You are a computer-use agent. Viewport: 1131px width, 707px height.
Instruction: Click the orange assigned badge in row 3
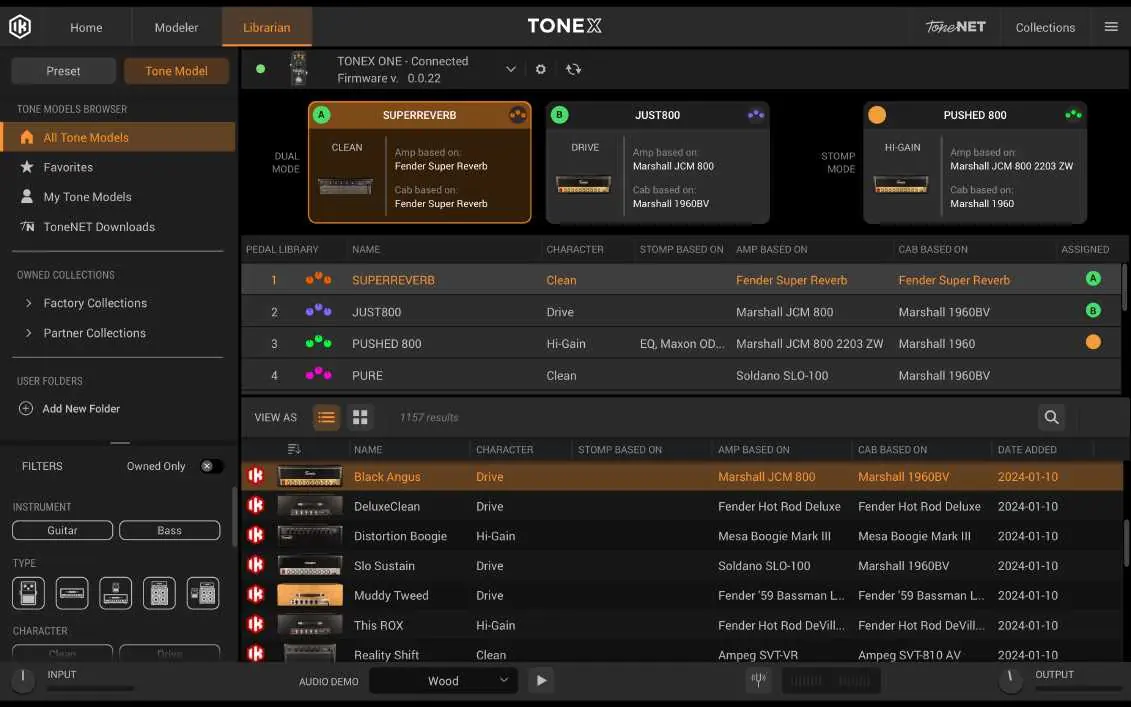coord(1093,342)
